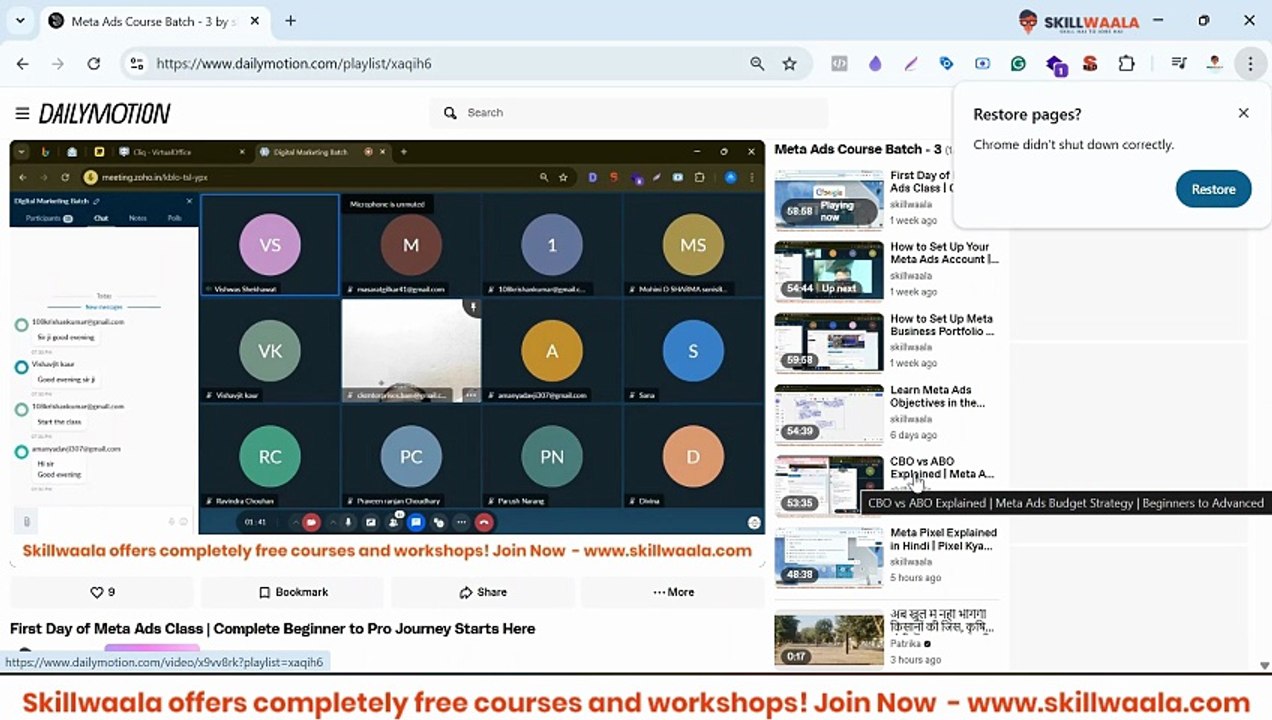
Task: Click the 'Meta Ads Course Batch - 3' playlist heading
Action: 858,149
